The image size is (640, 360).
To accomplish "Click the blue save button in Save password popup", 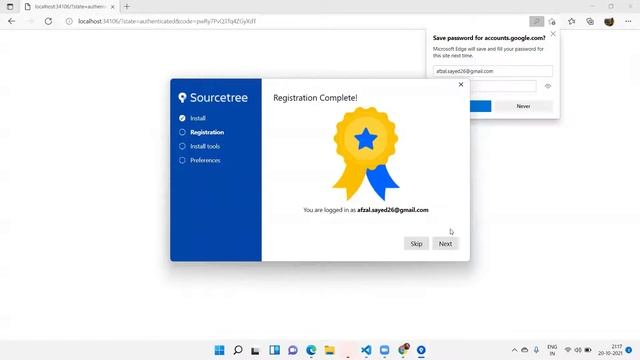I will [x=480, y=106].
